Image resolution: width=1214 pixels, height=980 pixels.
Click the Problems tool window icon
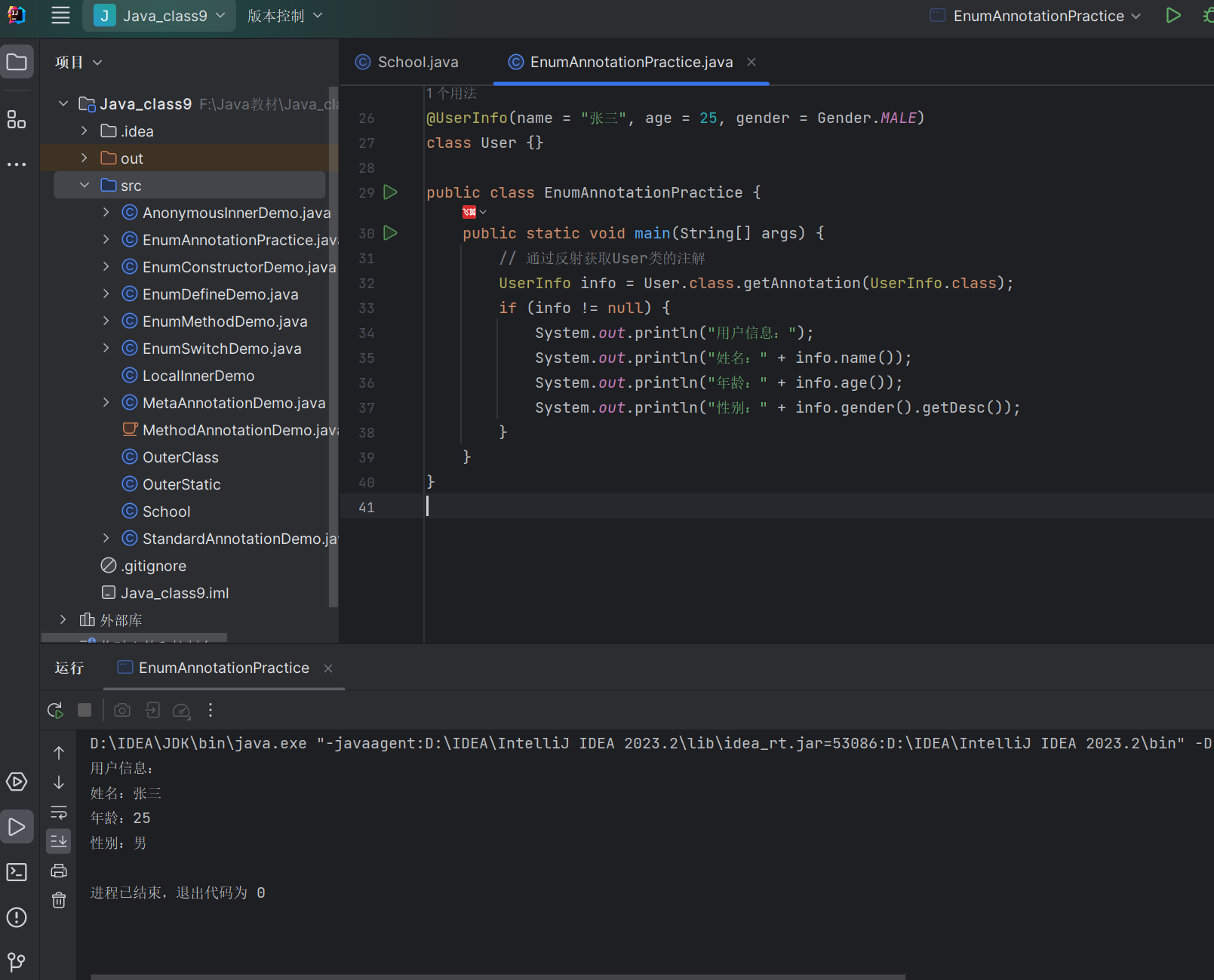click(17, 917)
